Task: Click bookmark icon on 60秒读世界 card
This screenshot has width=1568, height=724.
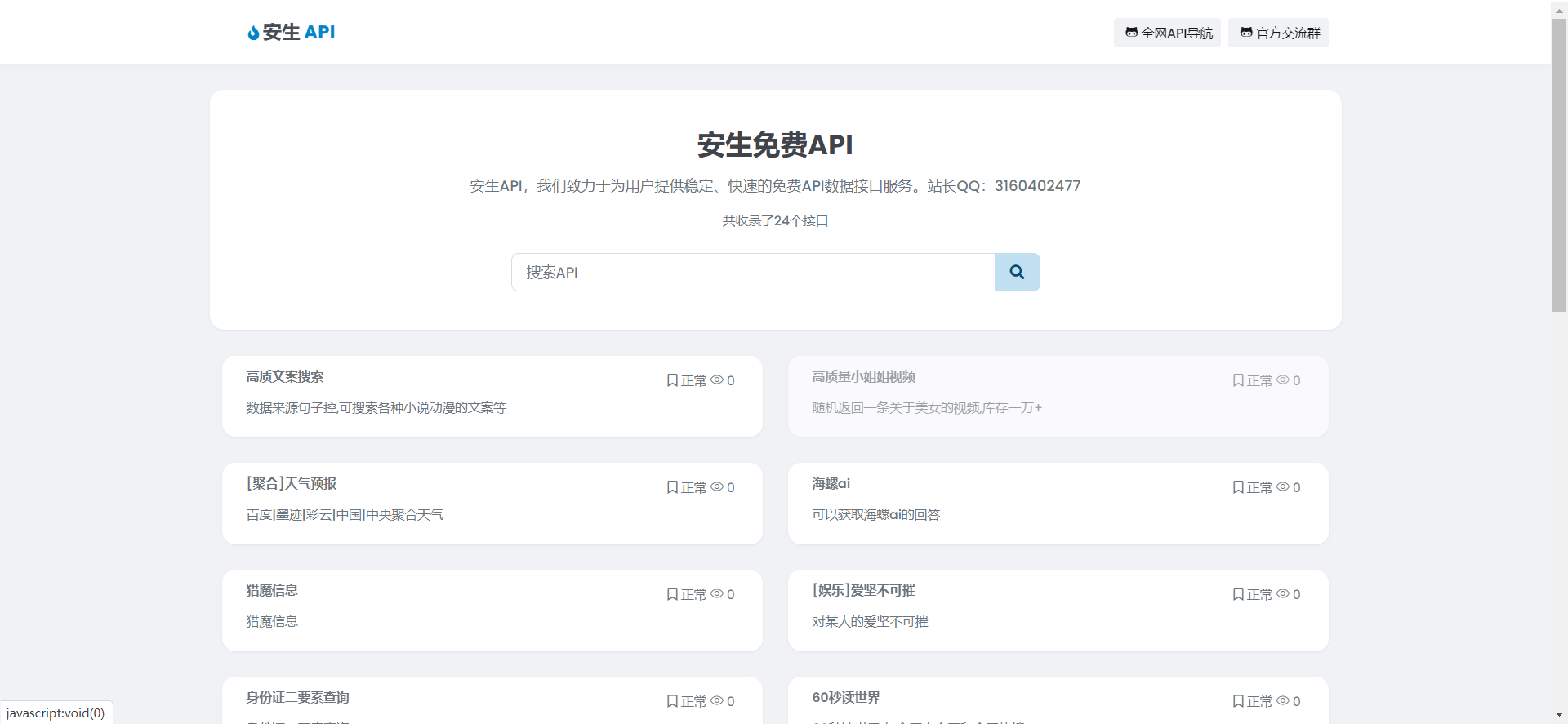Action: coord(1238,701)
